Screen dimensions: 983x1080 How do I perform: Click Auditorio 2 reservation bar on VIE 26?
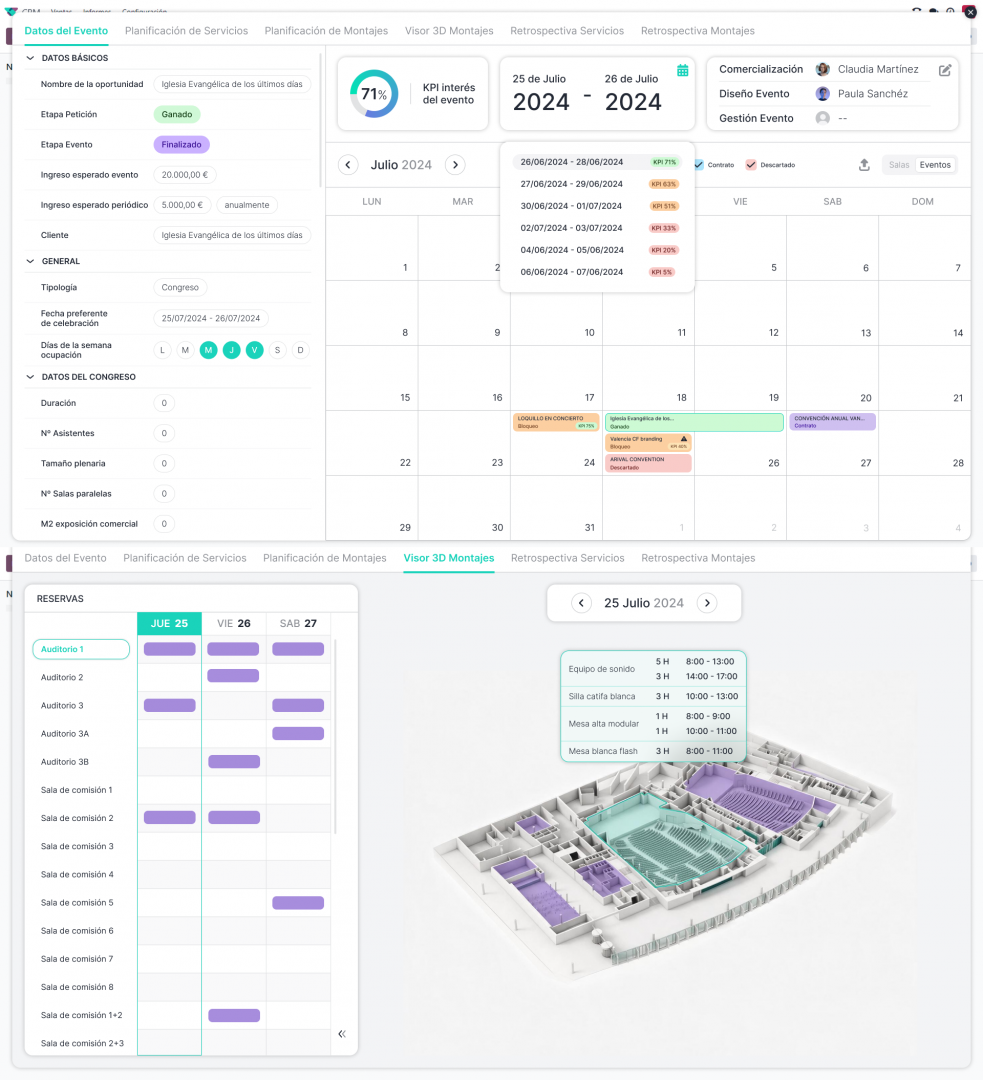[x=233, y=676]
